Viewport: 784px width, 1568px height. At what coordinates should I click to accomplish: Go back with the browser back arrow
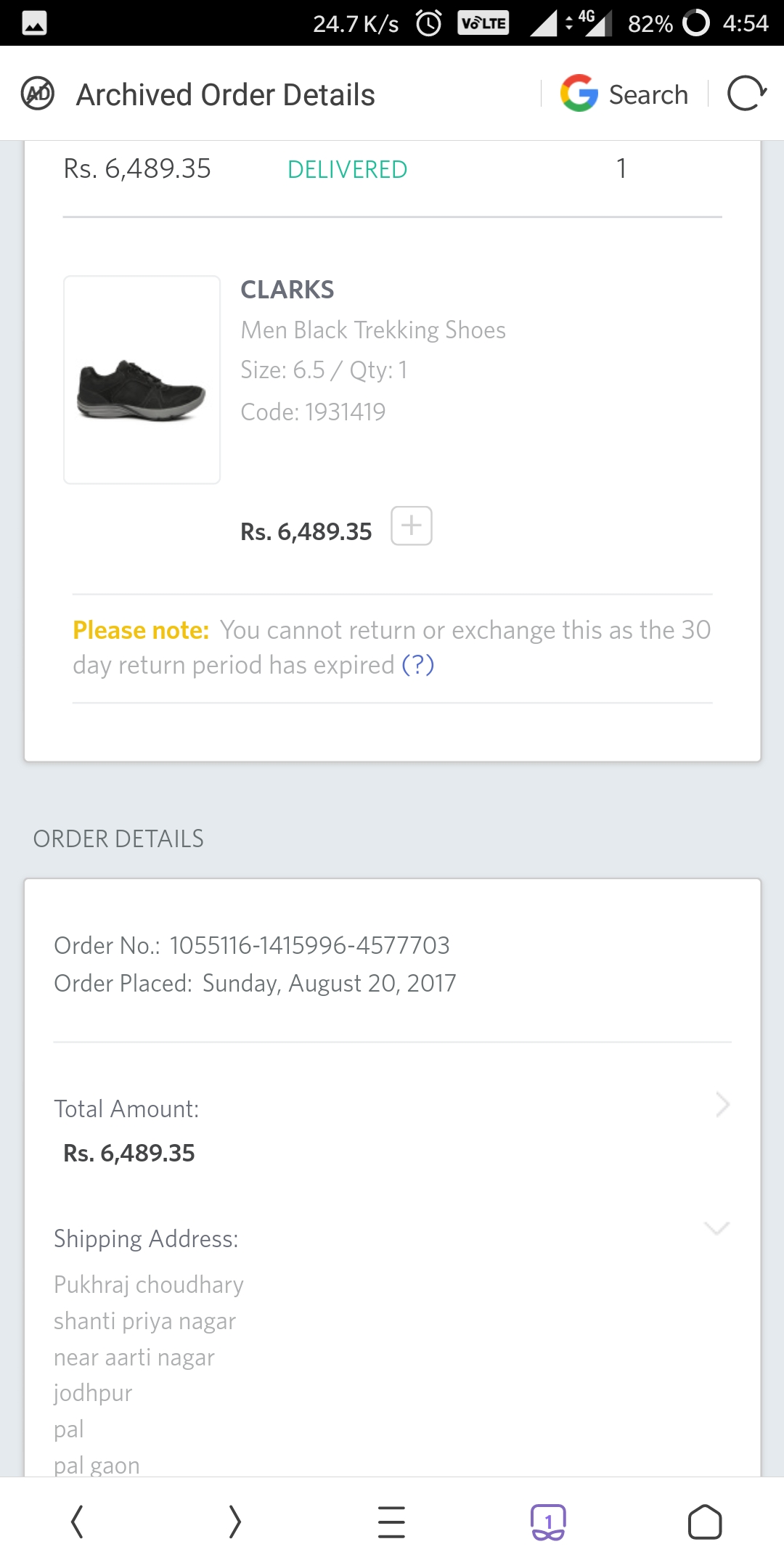pyautogui.click(x=78, y=1522)
